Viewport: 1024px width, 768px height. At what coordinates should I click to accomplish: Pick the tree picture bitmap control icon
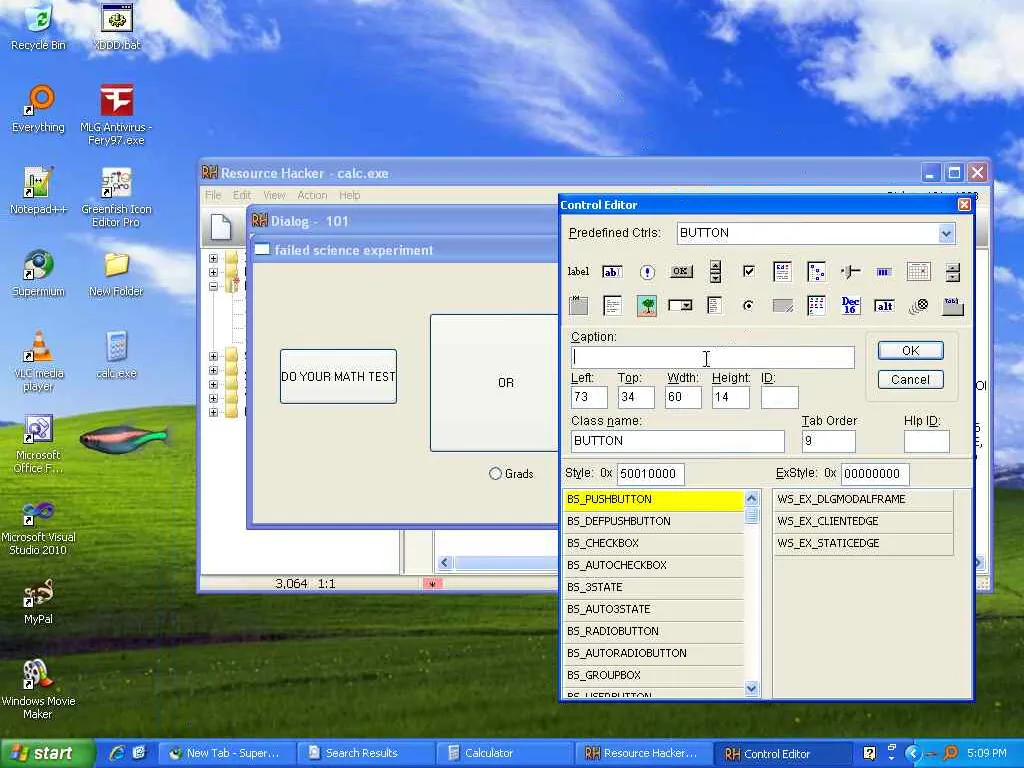pyautogui.click(x=646, y=306)
